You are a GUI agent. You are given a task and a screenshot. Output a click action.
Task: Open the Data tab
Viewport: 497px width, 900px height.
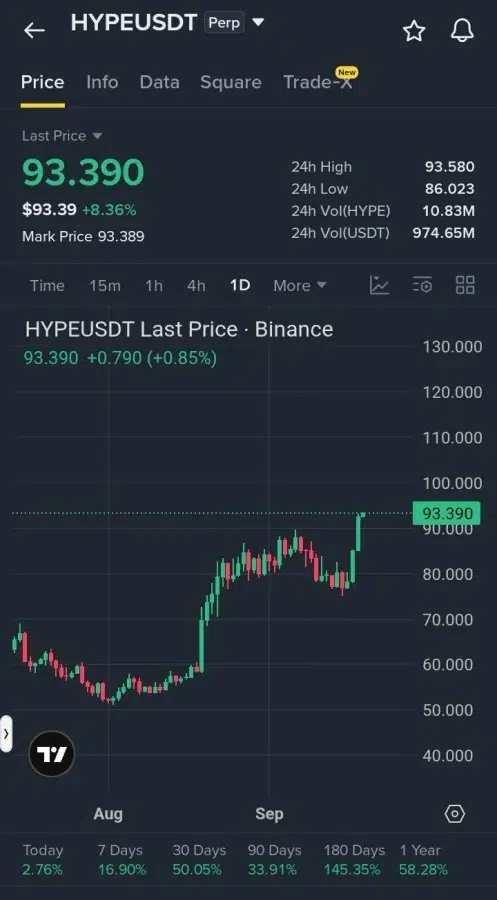click(160, 82)
